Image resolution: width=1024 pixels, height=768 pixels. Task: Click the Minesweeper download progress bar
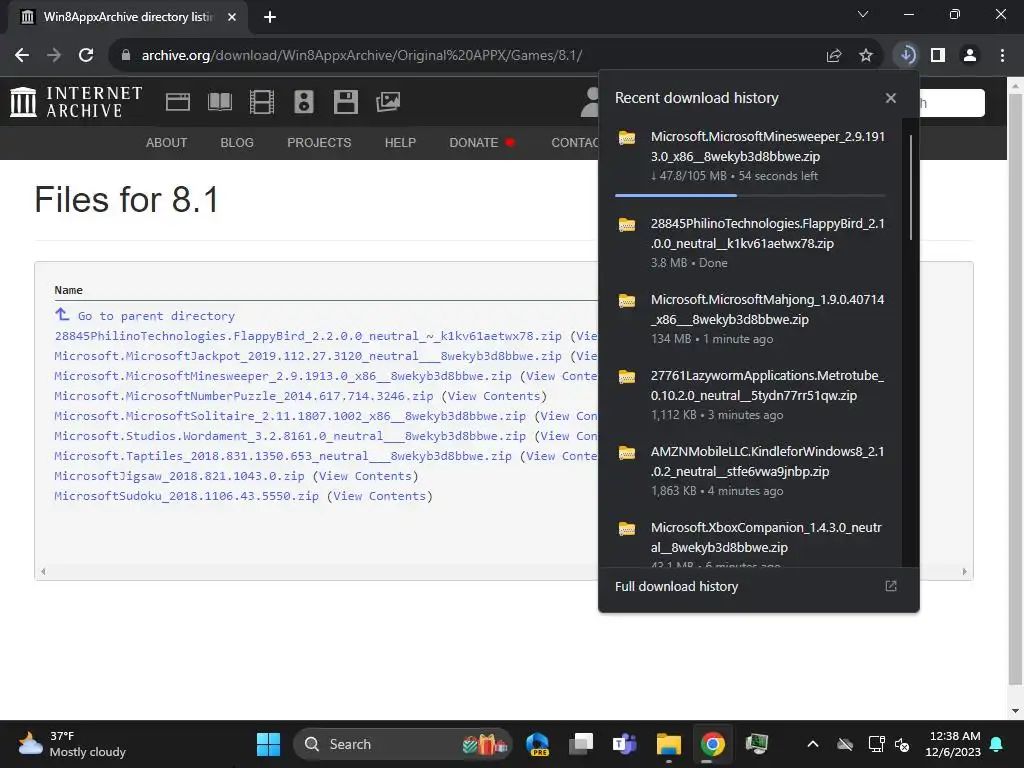click(750, 195)
